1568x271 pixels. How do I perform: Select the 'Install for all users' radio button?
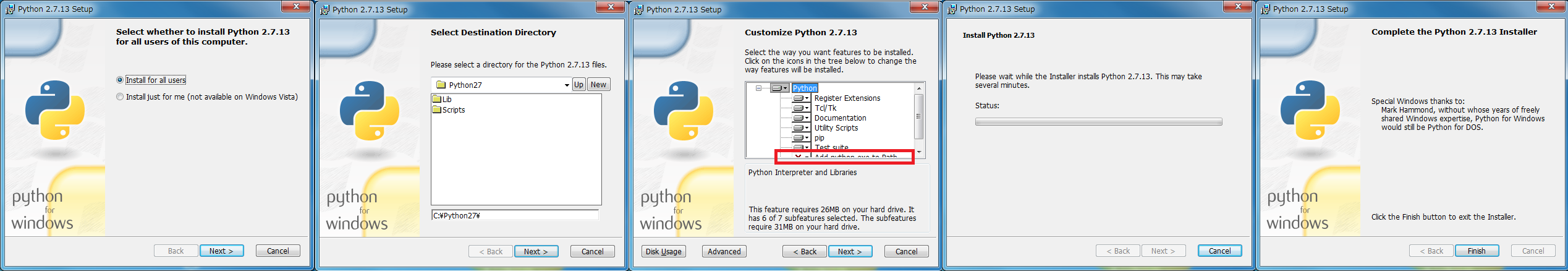click(x=120, y=80)
